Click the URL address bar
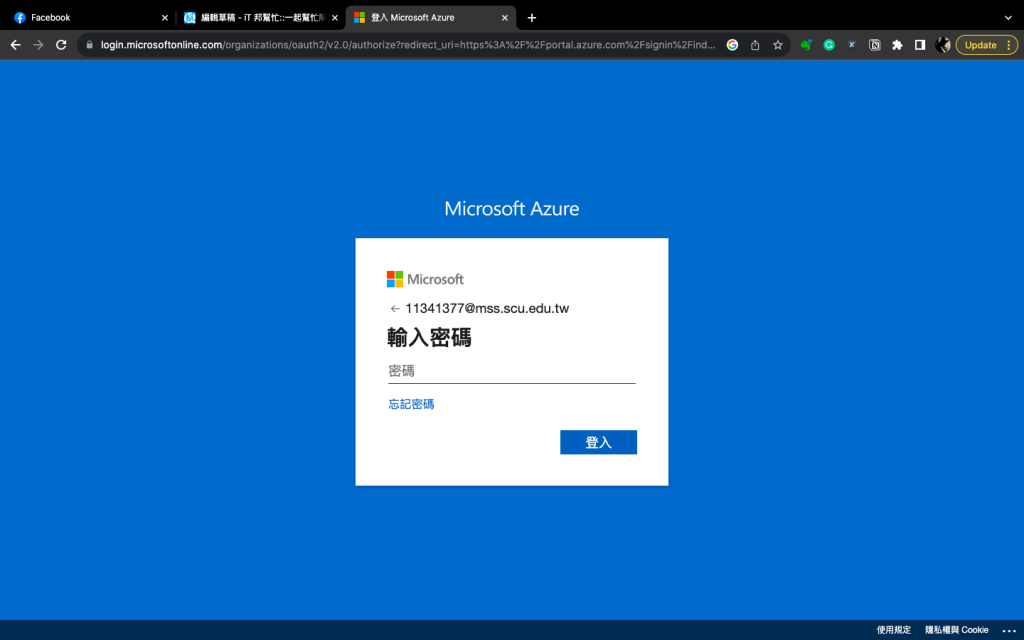Viewport: 1024px width, 640px height. [408, 45]
